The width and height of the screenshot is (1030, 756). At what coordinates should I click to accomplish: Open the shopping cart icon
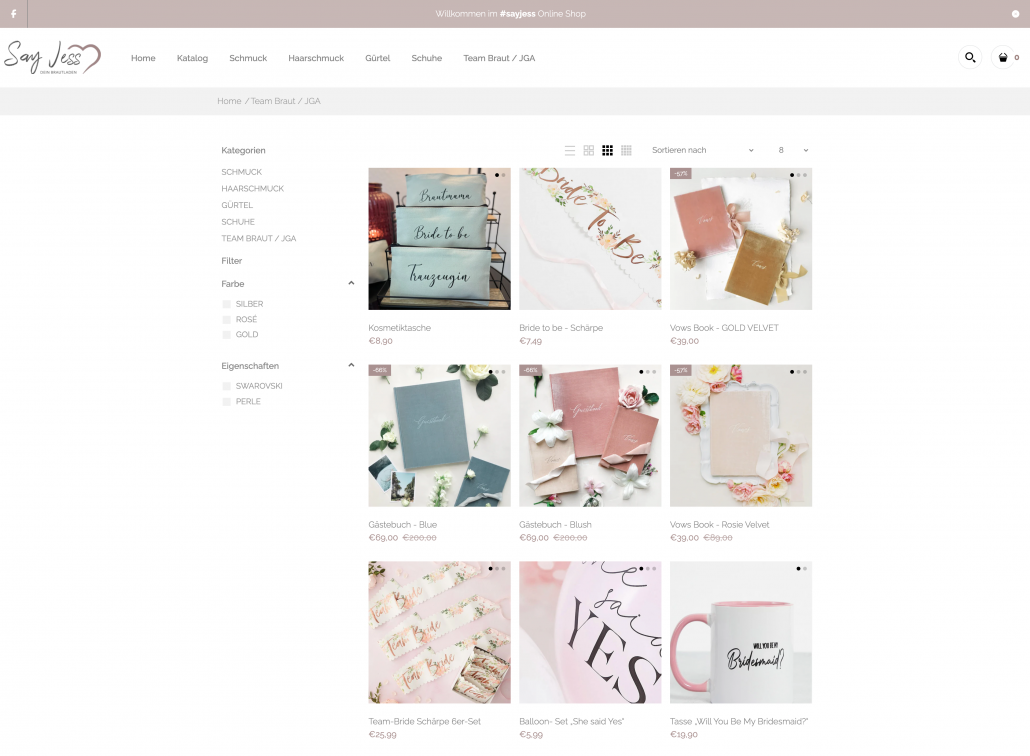pos(1003,58)
